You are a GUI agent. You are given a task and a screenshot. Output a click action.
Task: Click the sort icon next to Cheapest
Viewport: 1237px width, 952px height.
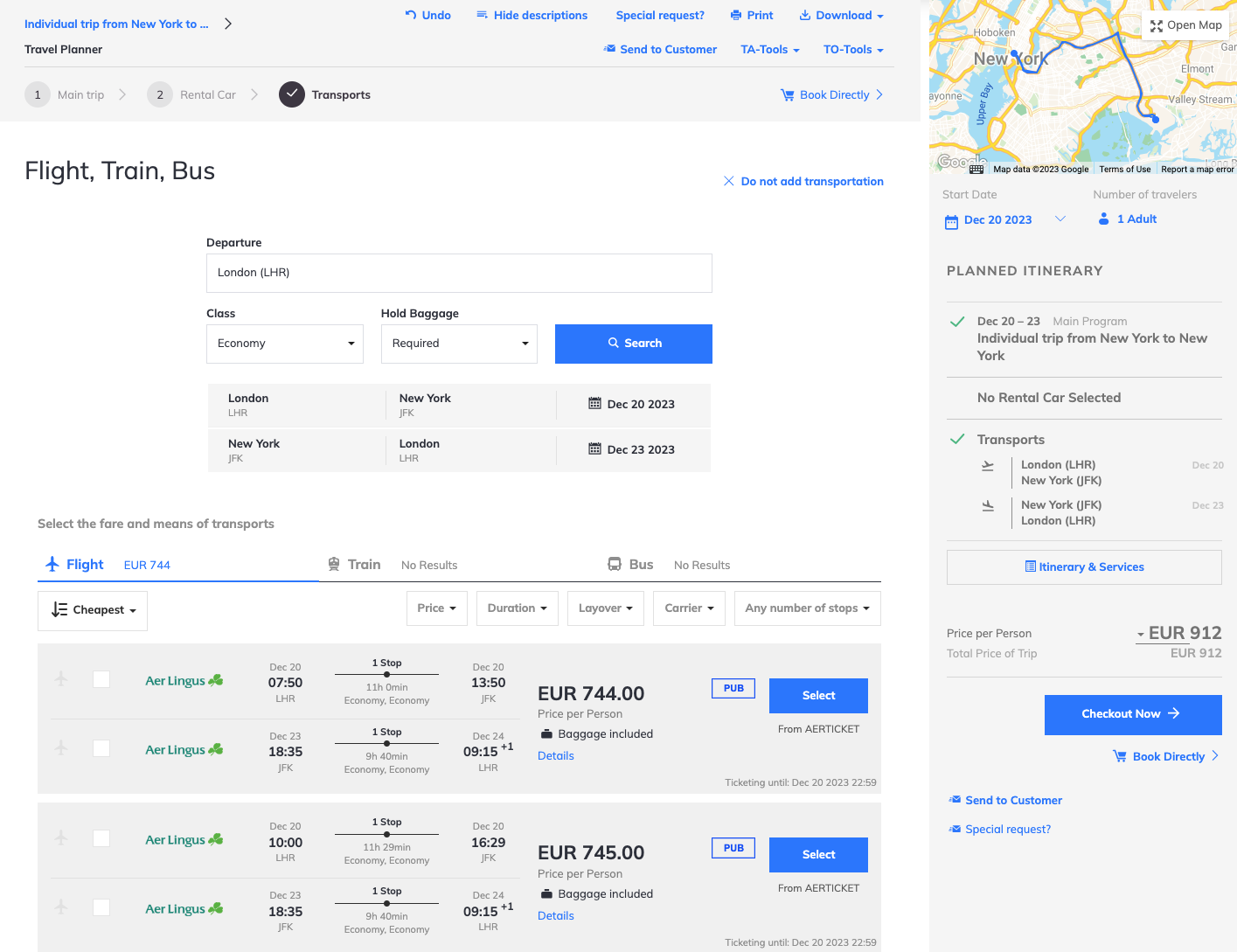click(59, 609)
